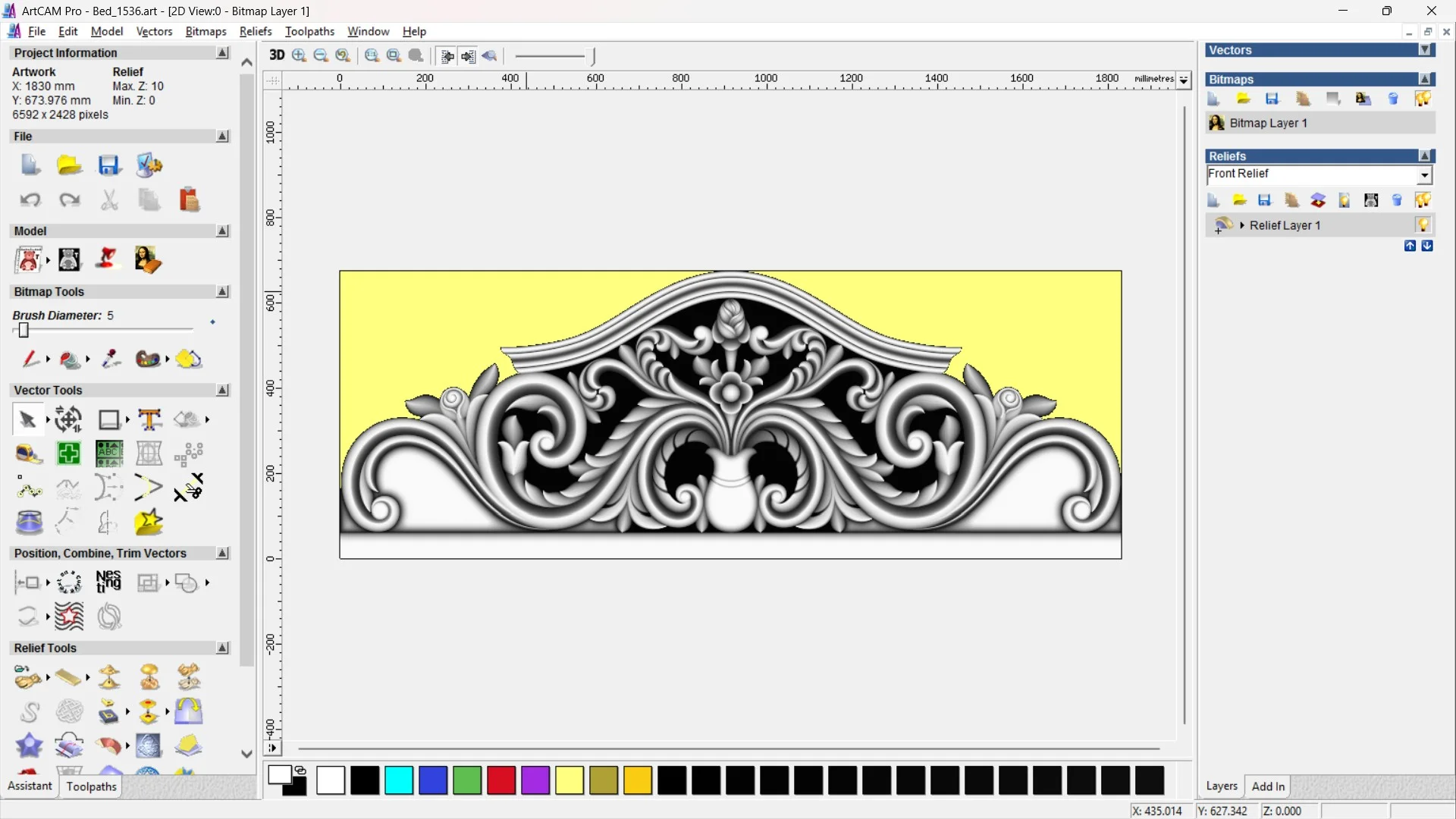
Task: Select the red color swatch
Action: point(500,780)
